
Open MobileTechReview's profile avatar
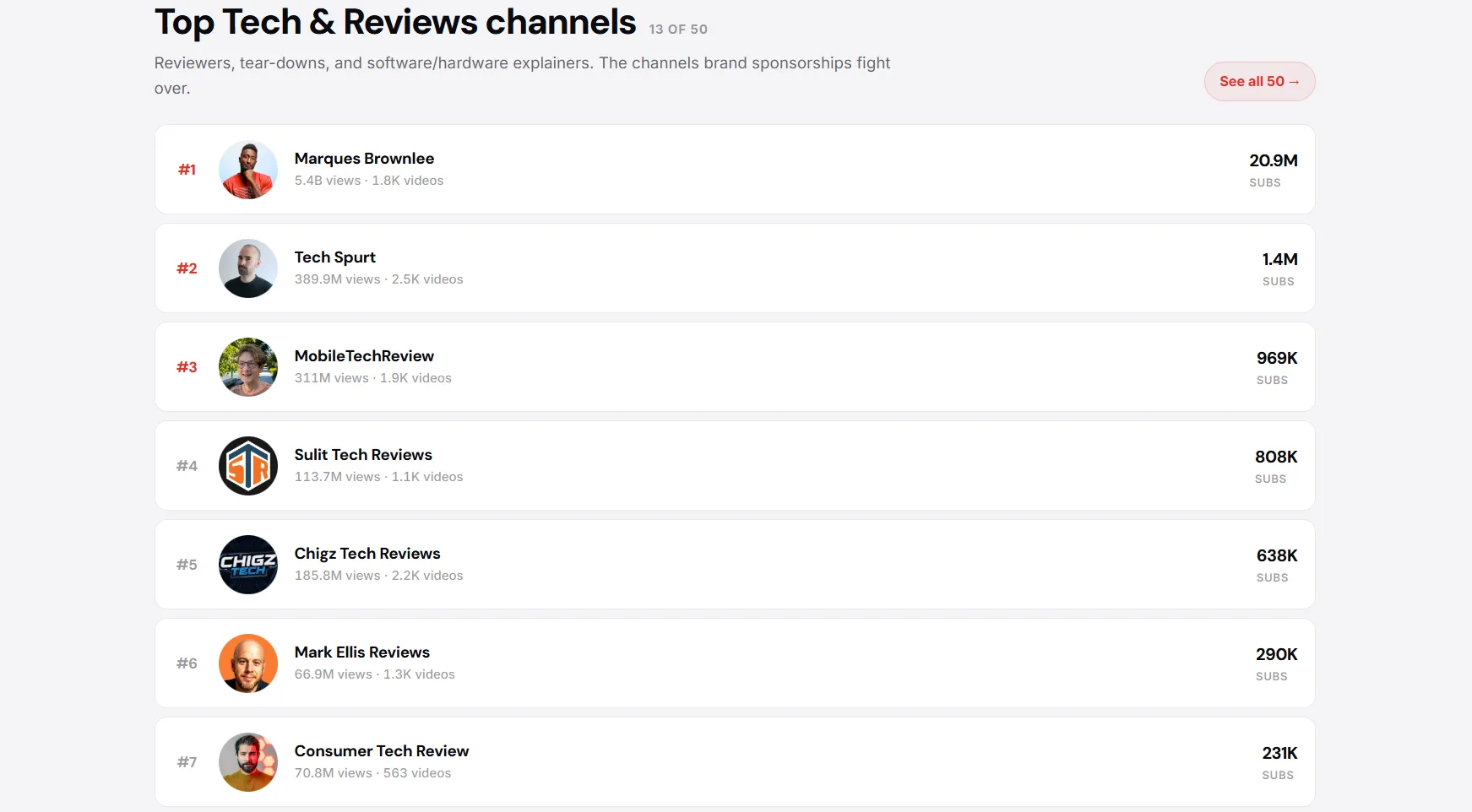pyautogui.click(x=248, y=367)
